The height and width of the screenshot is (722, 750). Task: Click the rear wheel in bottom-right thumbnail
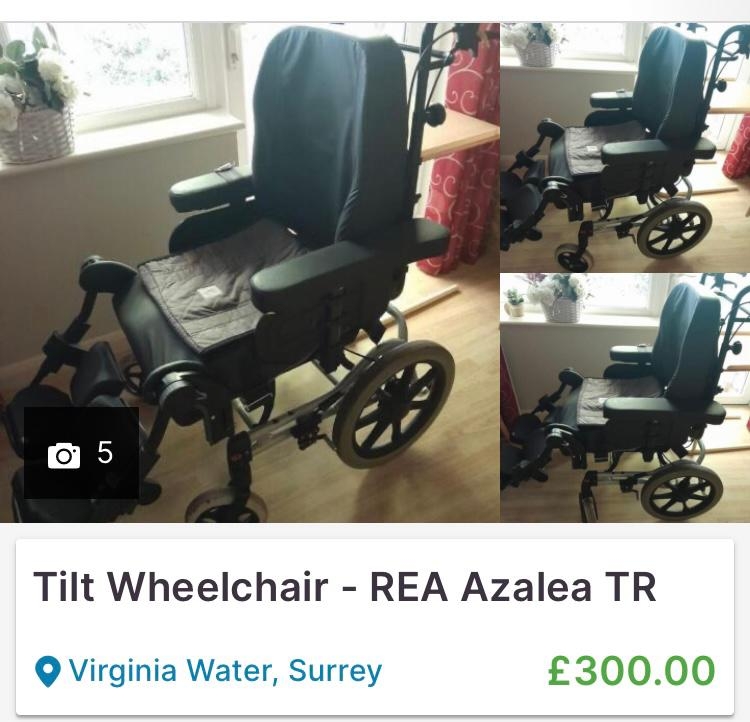(x=682, y=491)
